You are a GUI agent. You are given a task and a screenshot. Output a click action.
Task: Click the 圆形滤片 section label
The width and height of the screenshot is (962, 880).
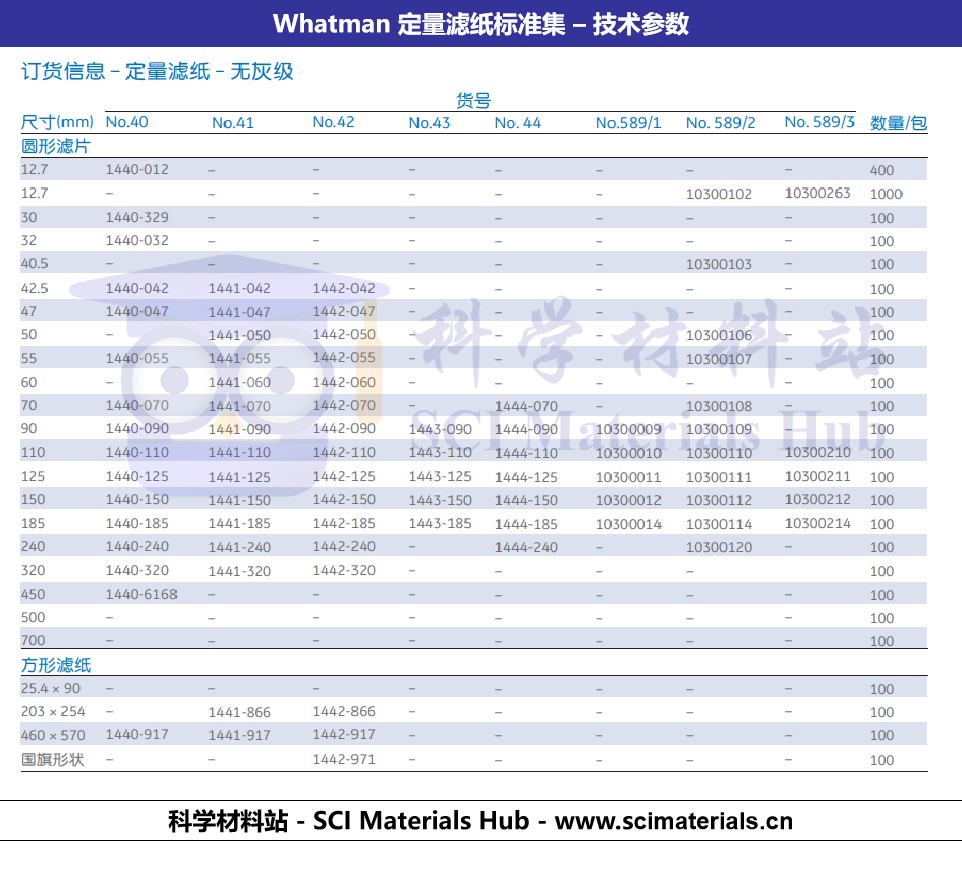pos(55,146)
